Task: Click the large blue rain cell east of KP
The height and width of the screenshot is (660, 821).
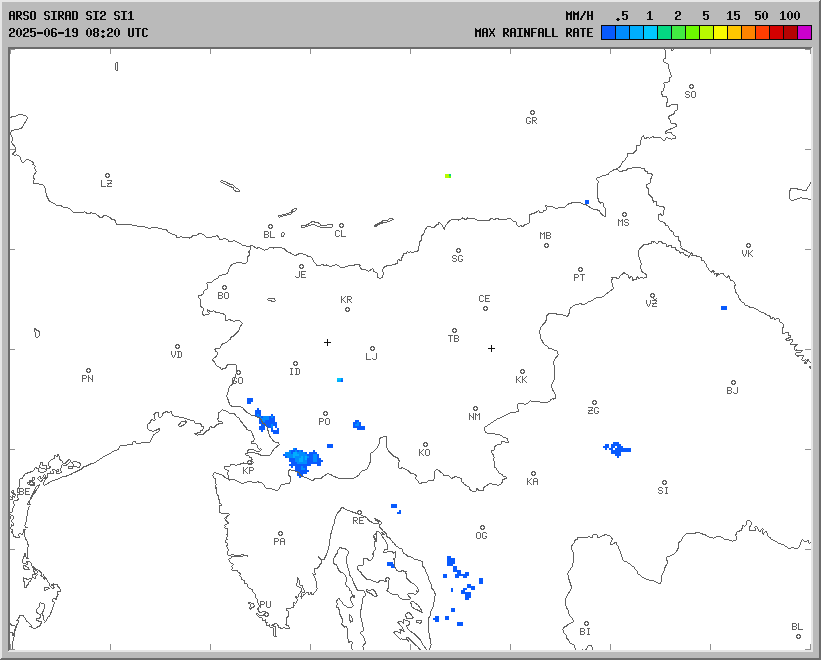Action: coord(302,460)
